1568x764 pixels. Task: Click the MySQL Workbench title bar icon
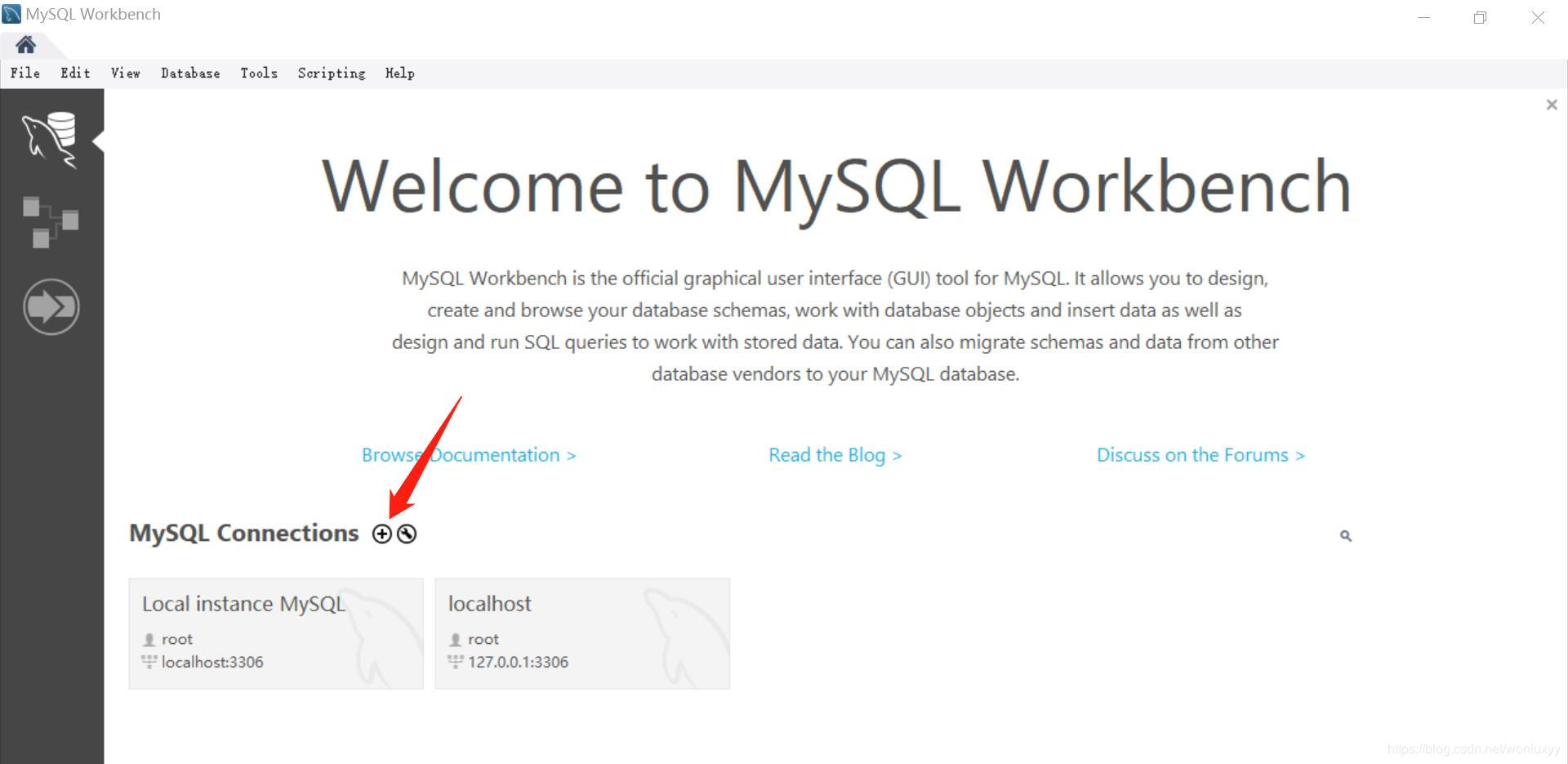tap(11, 14)
